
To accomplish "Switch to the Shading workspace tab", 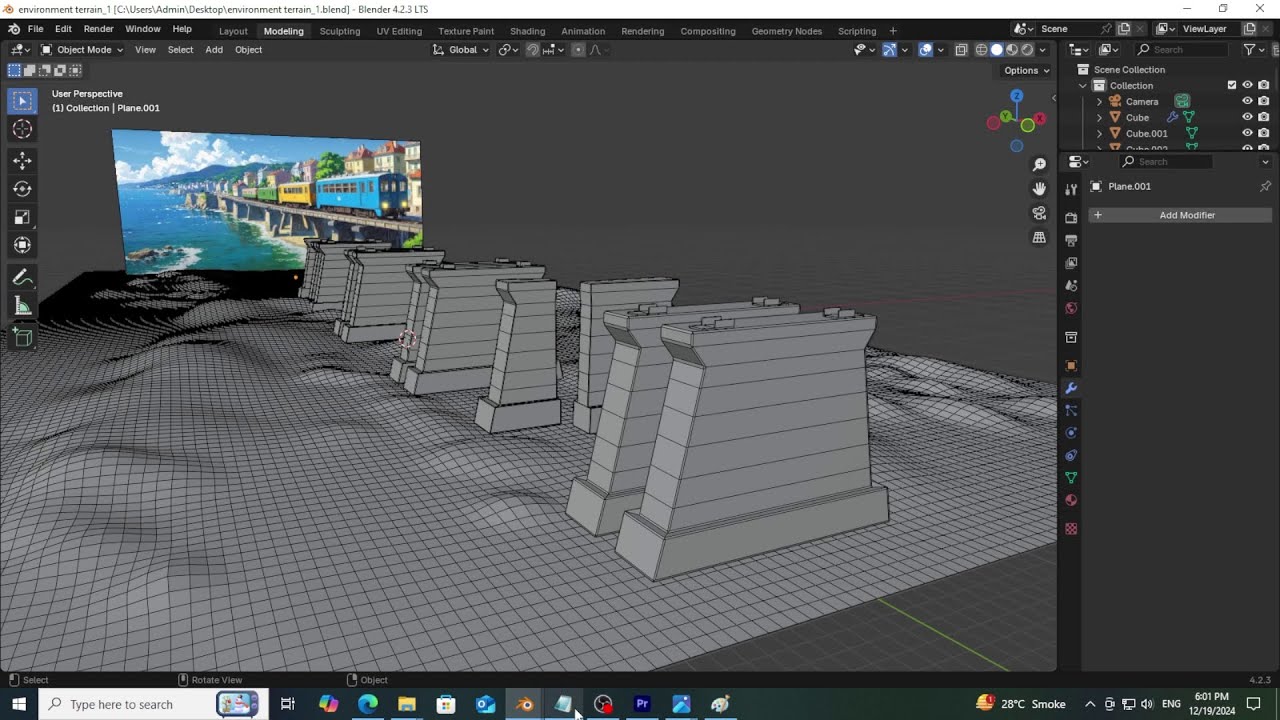I will (527, 31).
